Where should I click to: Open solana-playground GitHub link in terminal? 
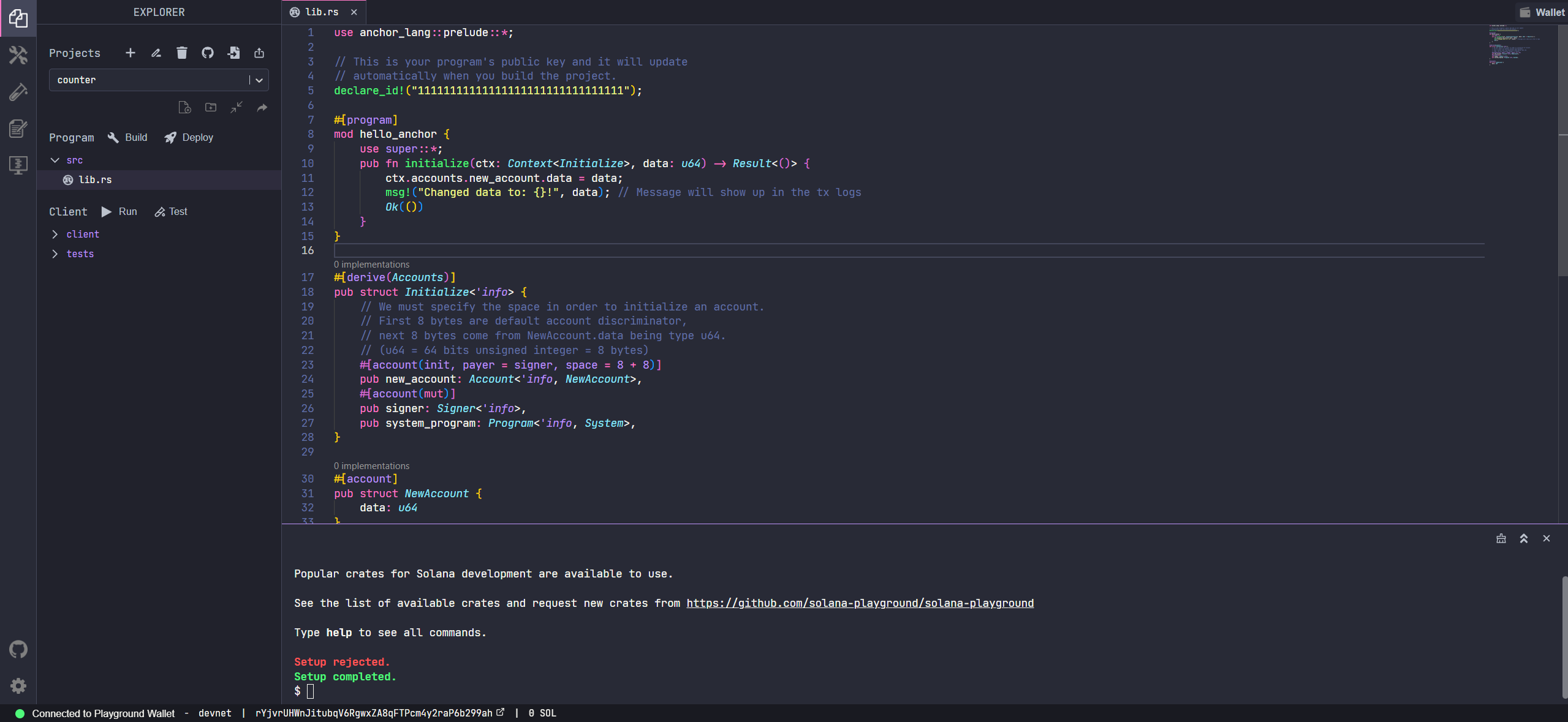coord(860,603)
